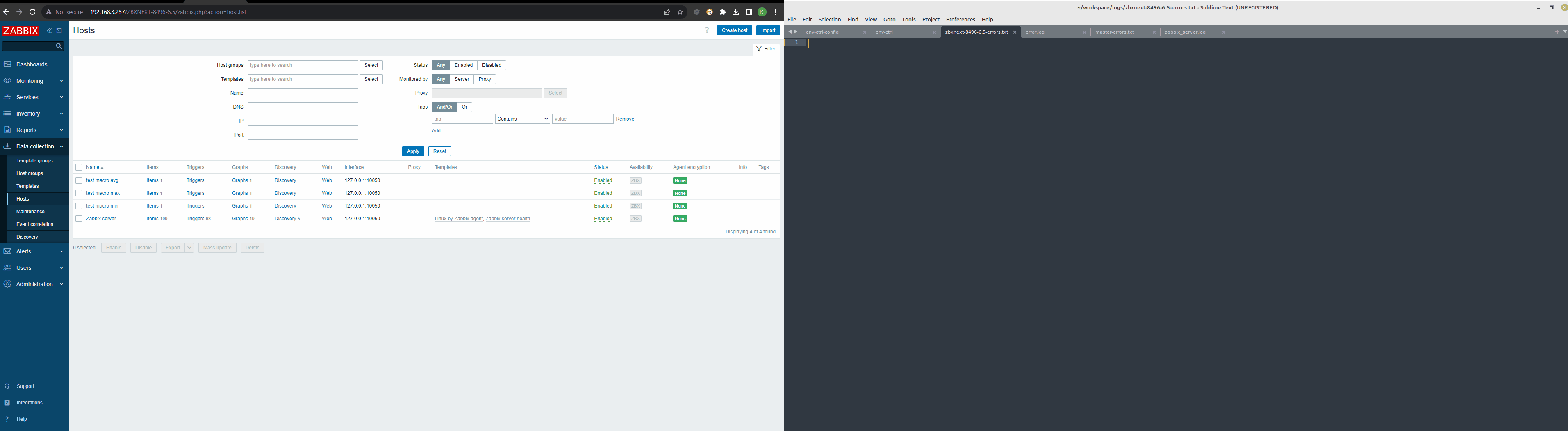Click the Zabbix logo
The image size is (1568, 431).
click(20, 30)
